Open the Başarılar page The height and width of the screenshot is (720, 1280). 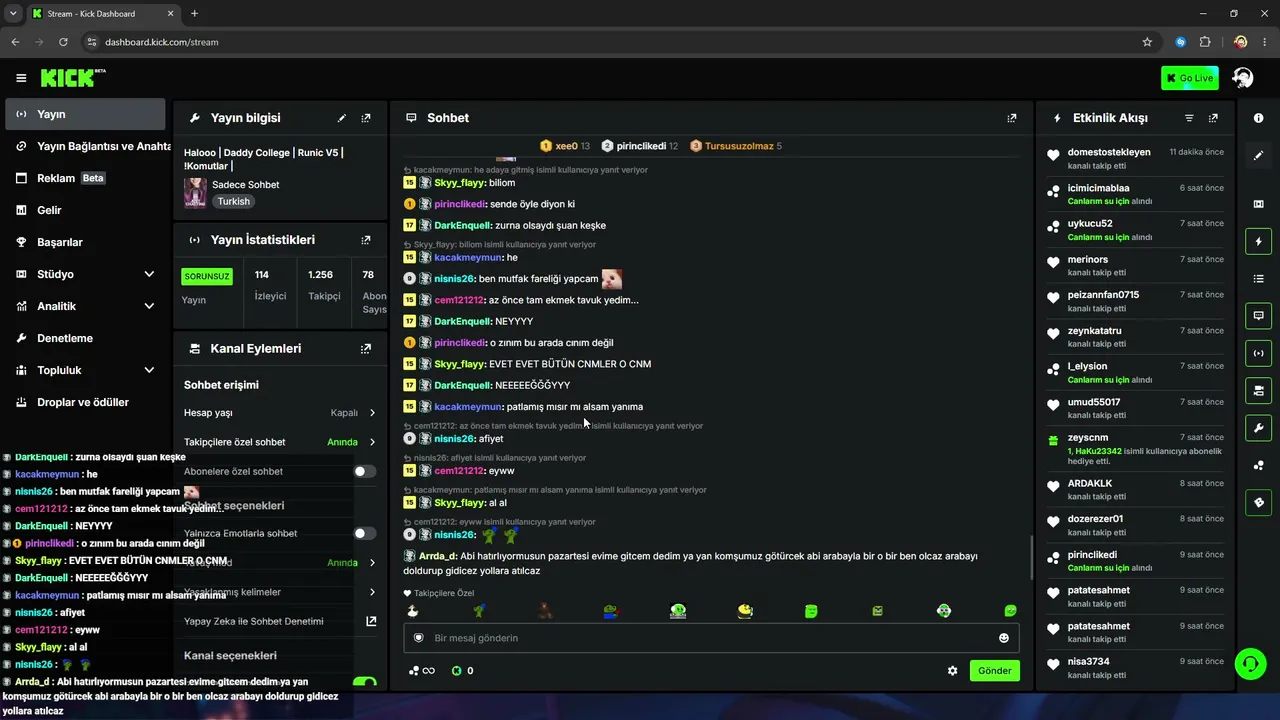tap(87, 242)
